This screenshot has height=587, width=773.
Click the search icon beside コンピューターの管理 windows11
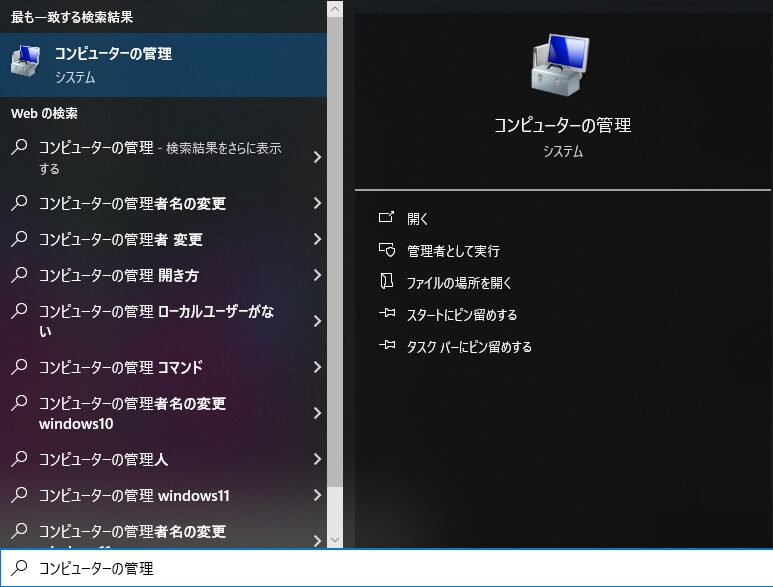(19, 495)
